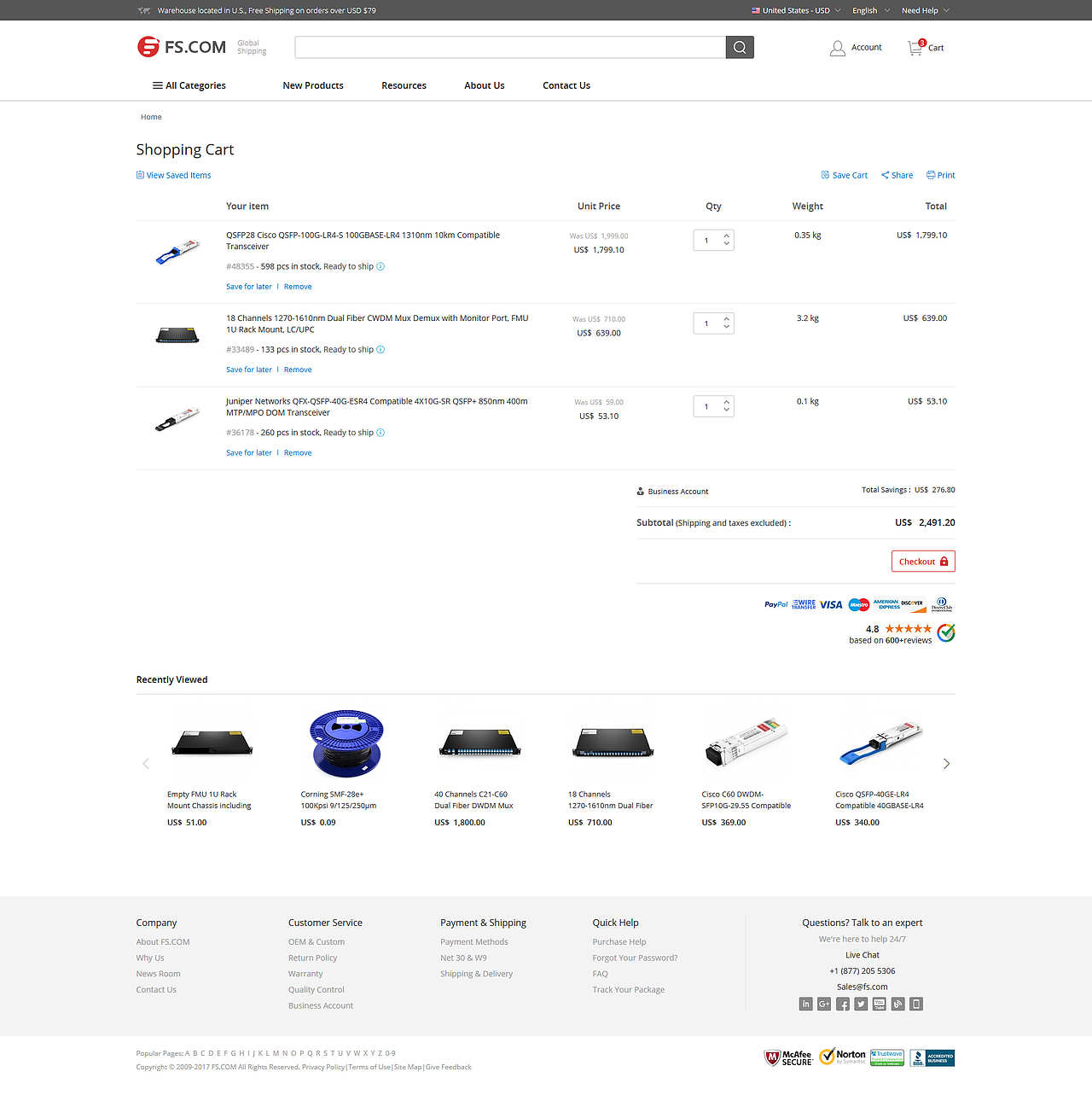Open the English language dropdown
This screenshot has width=1092, height=1095.
point(869,9)
